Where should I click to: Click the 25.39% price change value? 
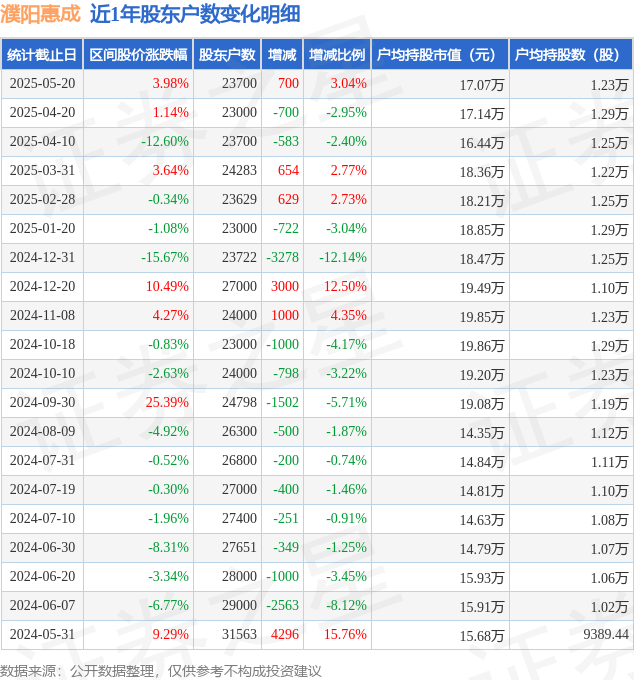[167, 402]
